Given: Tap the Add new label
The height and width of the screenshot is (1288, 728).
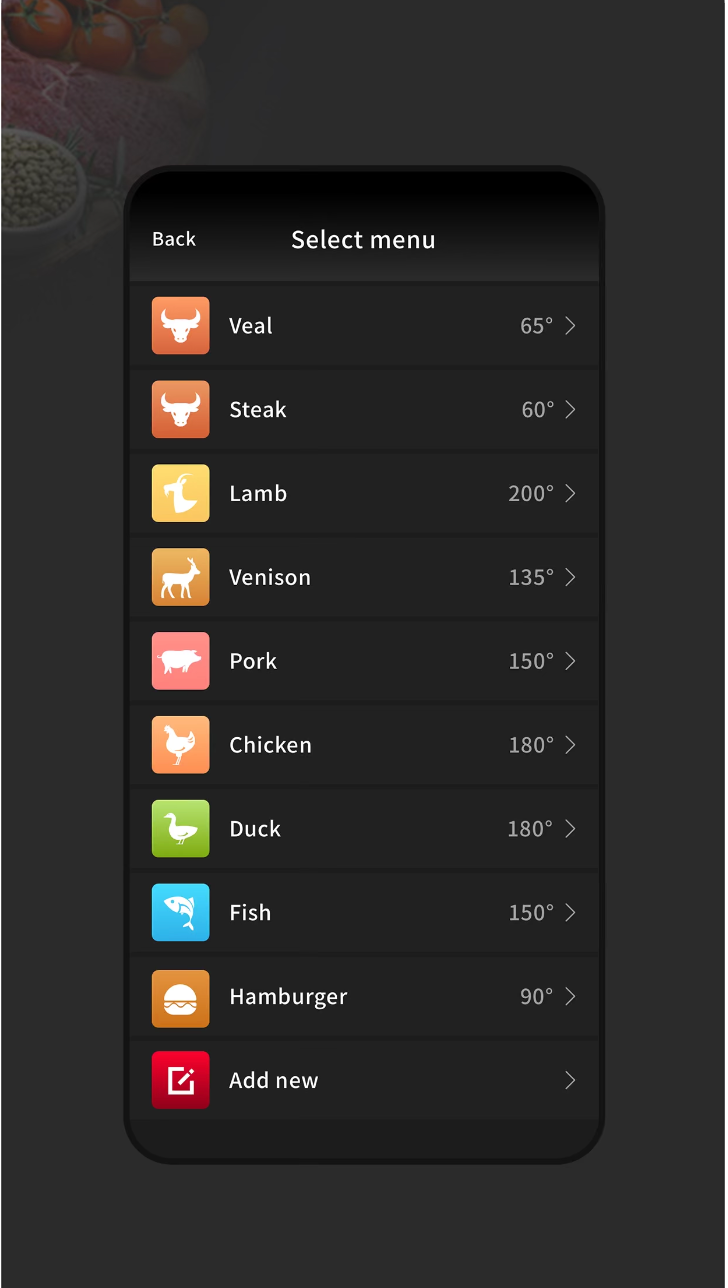Looking at the screenshot, I should tap(274, 1080).
